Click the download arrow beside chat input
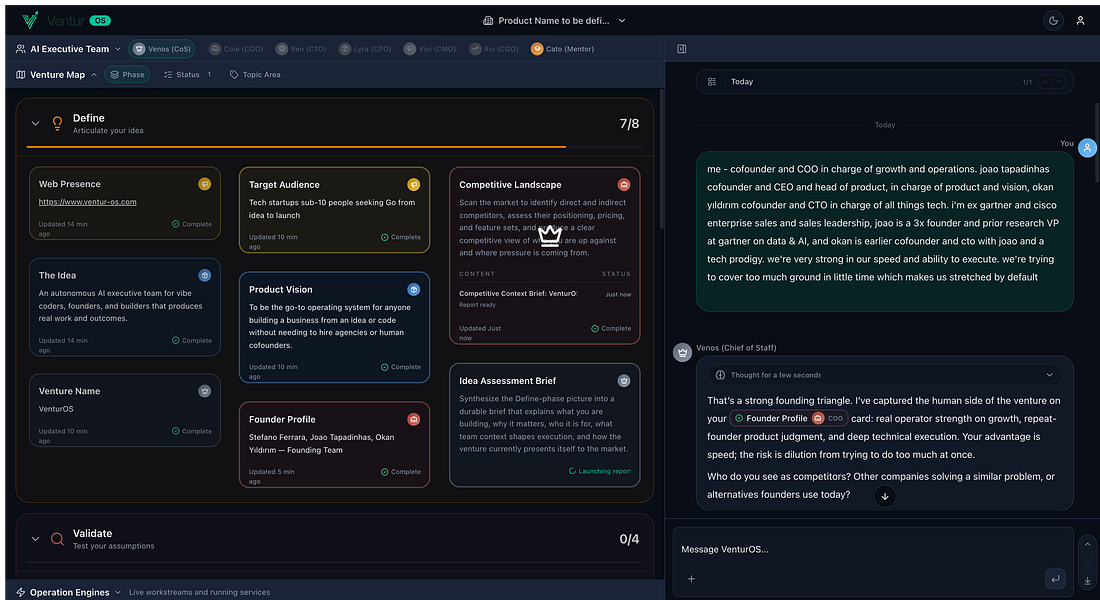The image size is (1100, 600). click(x=1087, y=581)
